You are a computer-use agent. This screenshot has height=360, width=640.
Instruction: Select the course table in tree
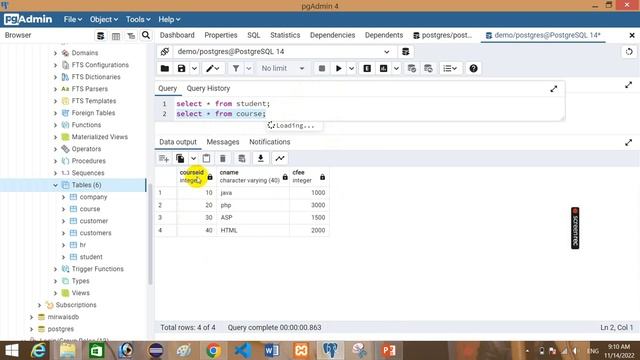point(90,209)
